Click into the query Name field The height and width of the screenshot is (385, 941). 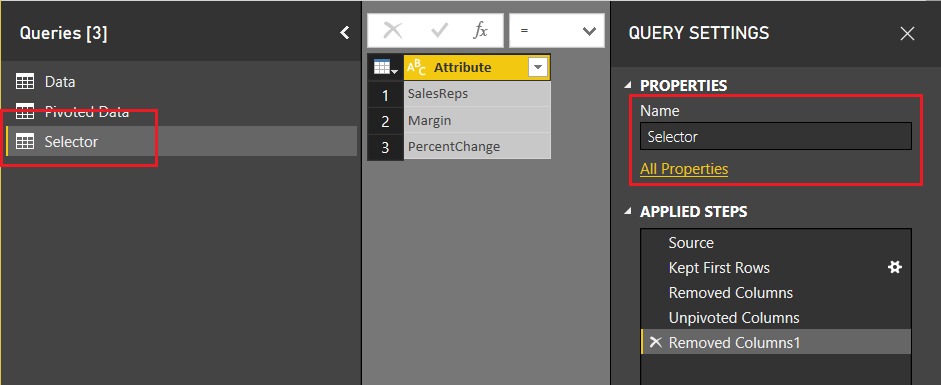[776, 137]
